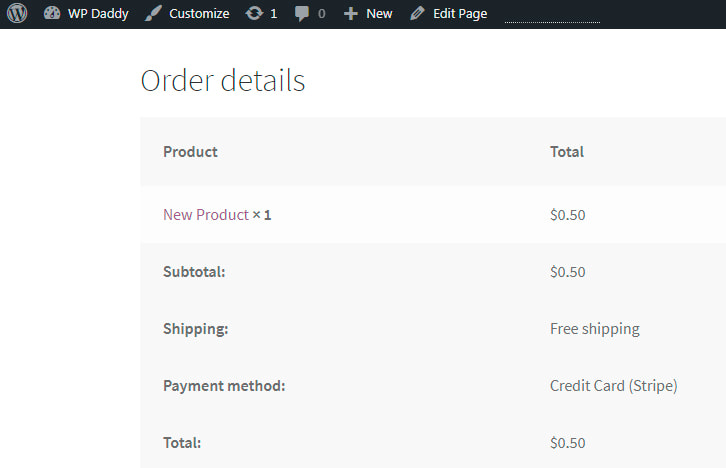Open the dashboard gauge icon beside WP Daddy

[x=53, y=14]
